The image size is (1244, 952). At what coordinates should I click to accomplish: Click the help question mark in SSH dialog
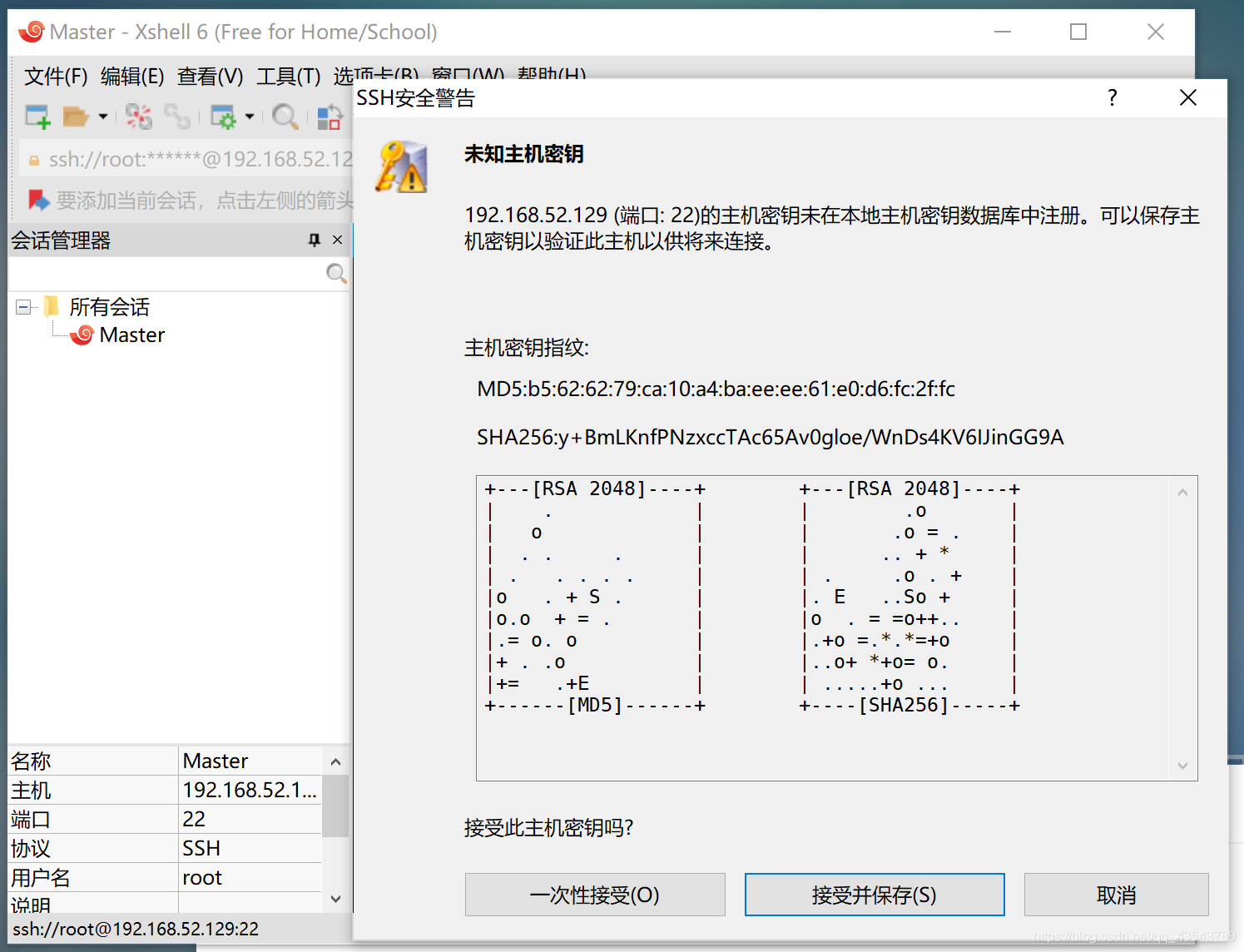click(x=1113, y=98)
